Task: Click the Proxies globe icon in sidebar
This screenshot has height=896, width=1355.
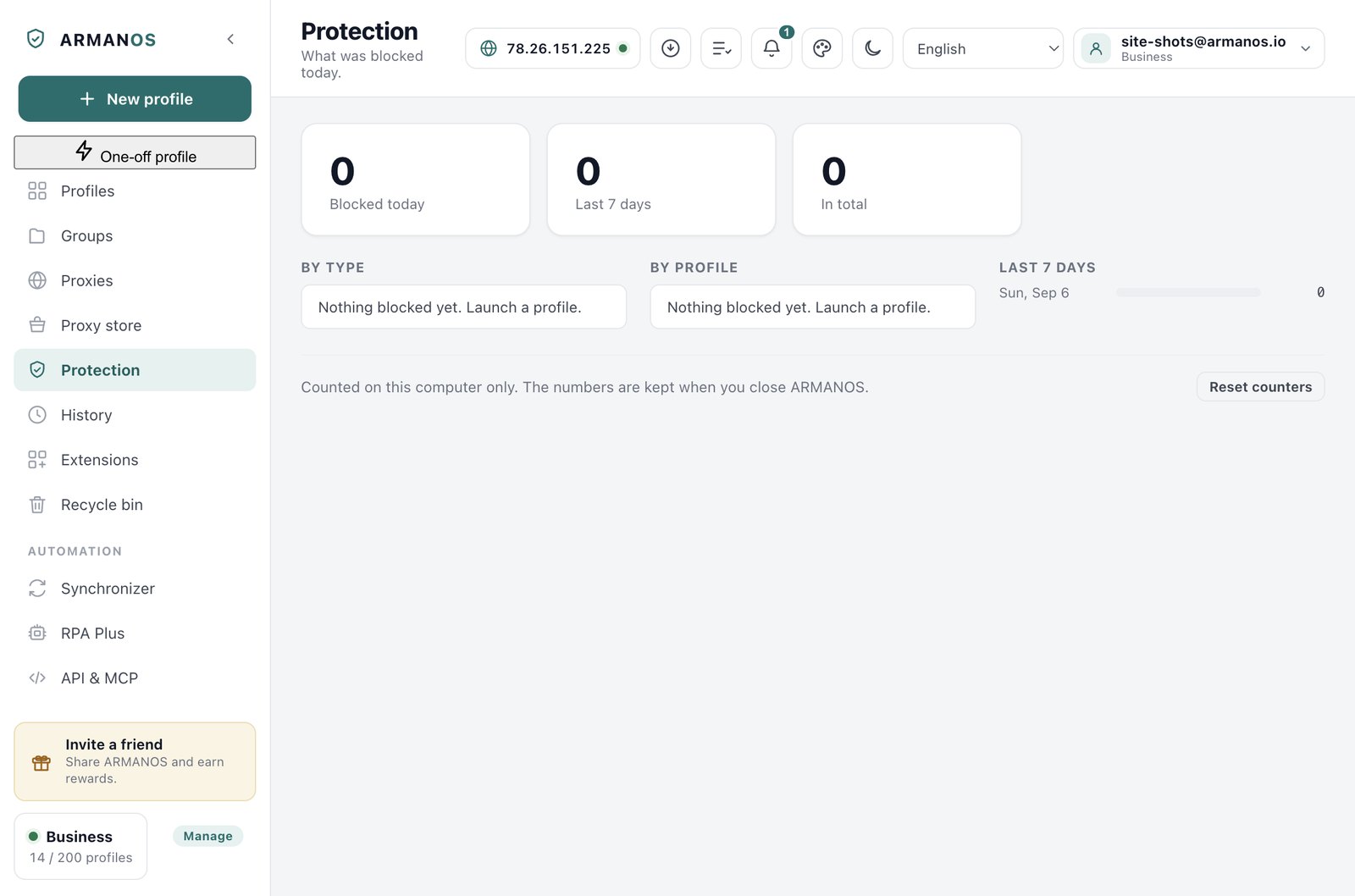Action: pos(37,280)
